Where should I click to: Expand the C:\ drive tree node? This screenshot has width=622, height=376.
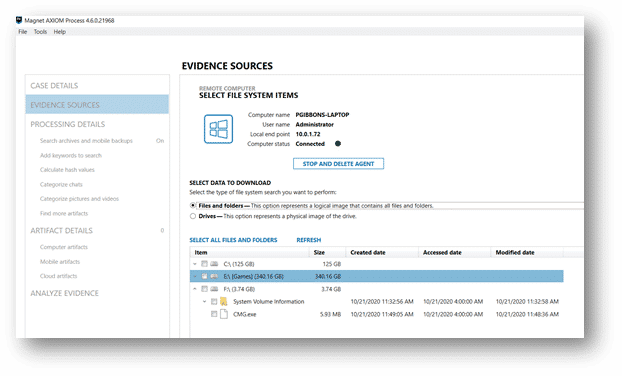tap(195, 264)
